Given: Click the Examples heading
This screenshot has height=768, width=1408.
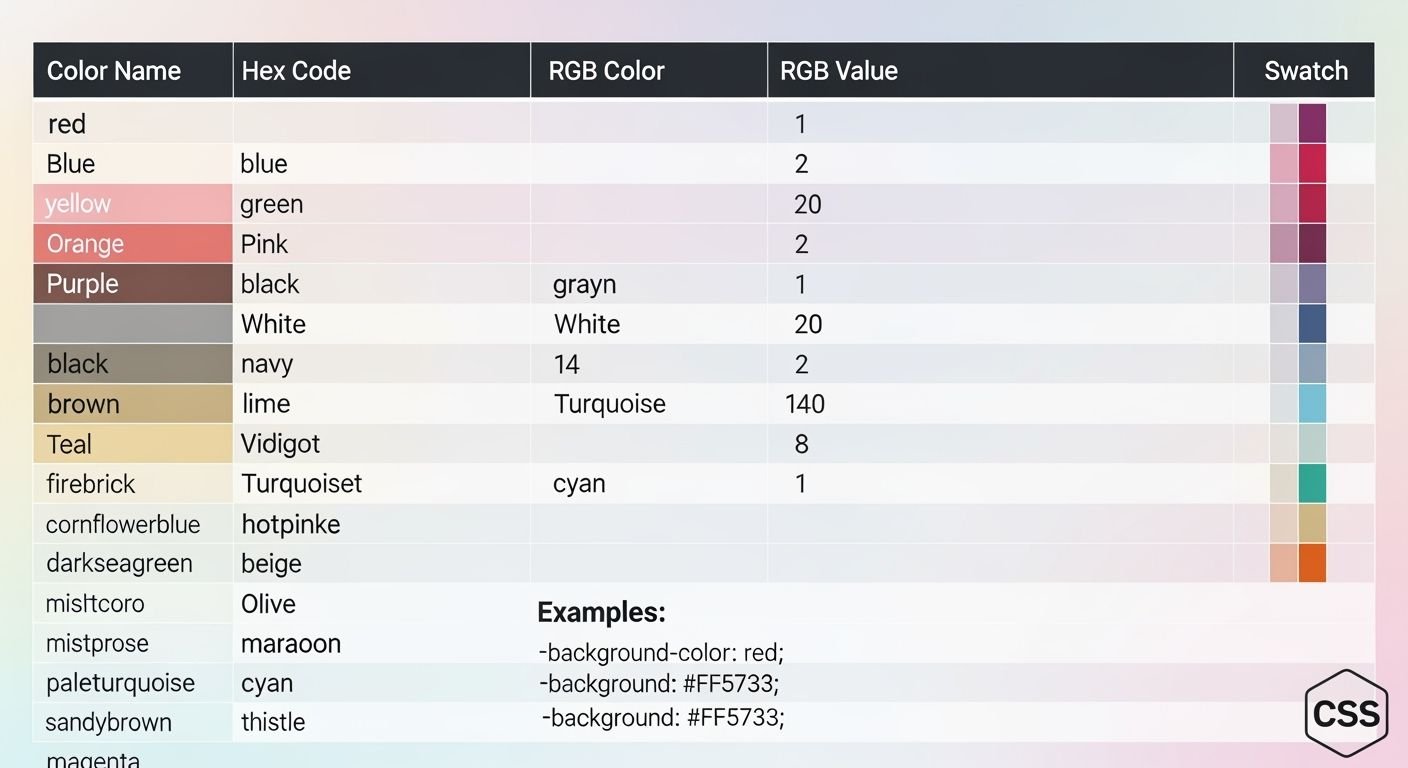Looking at the screenshot, I should coord(601,612).
